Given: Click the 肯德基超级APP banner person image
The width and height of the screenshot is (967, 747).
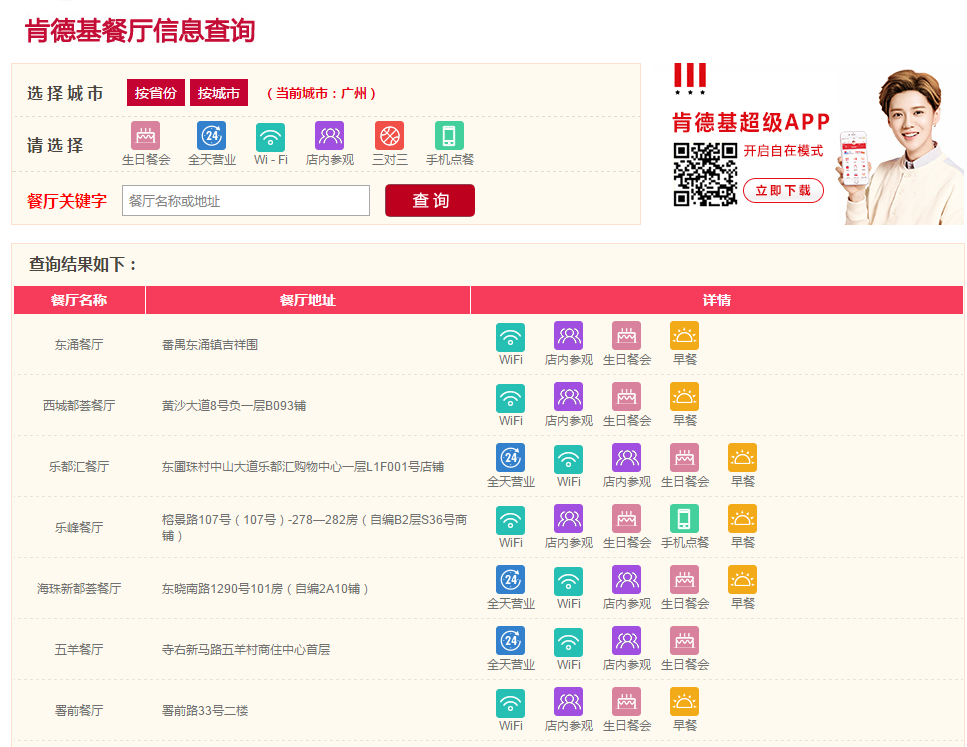Looking at the screenshot, I should coord(902,146).
